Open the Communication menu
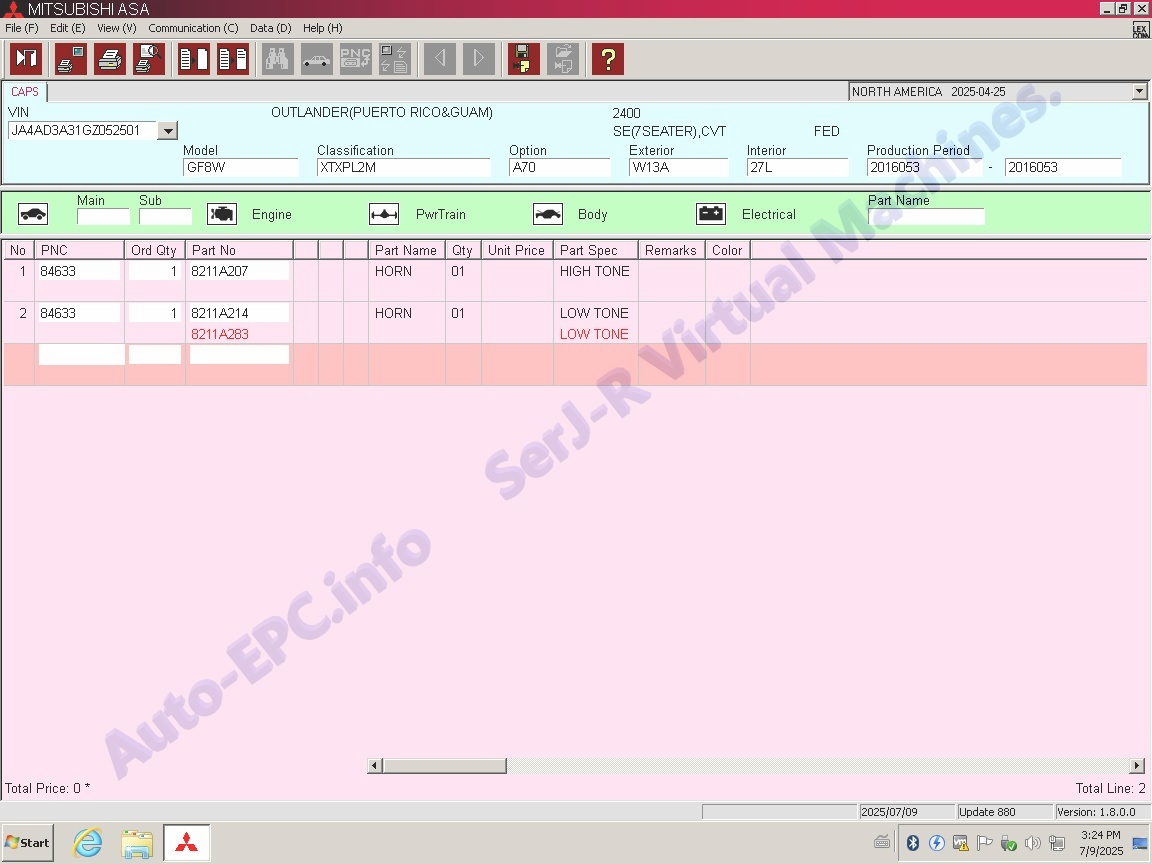This screenshot has height=864, width=1152. tap(193, 28)
